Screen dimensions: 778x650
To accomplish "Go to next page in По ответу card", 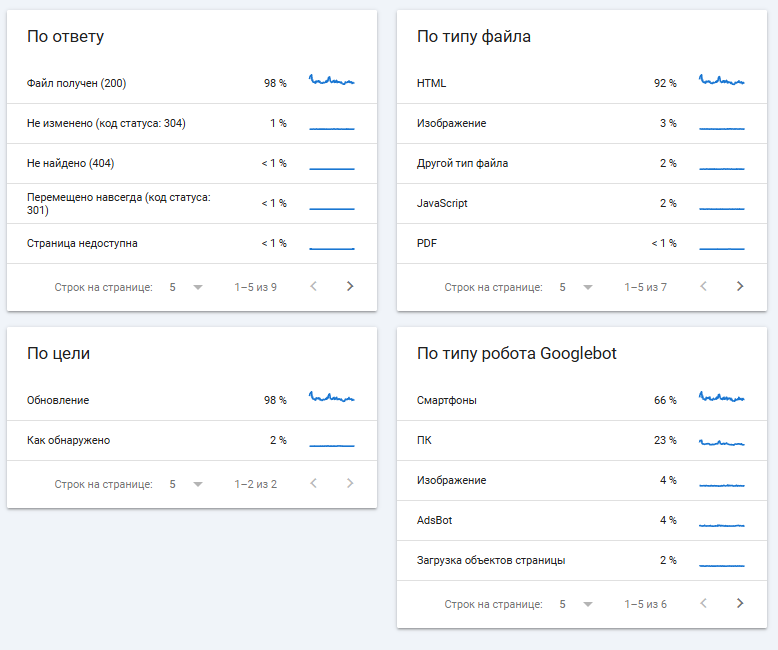I will pyautogui.click(x=350, y=287).
